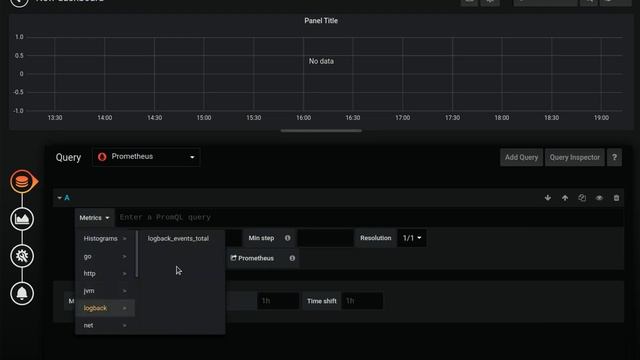Click the Resolution label

point(376,238)
